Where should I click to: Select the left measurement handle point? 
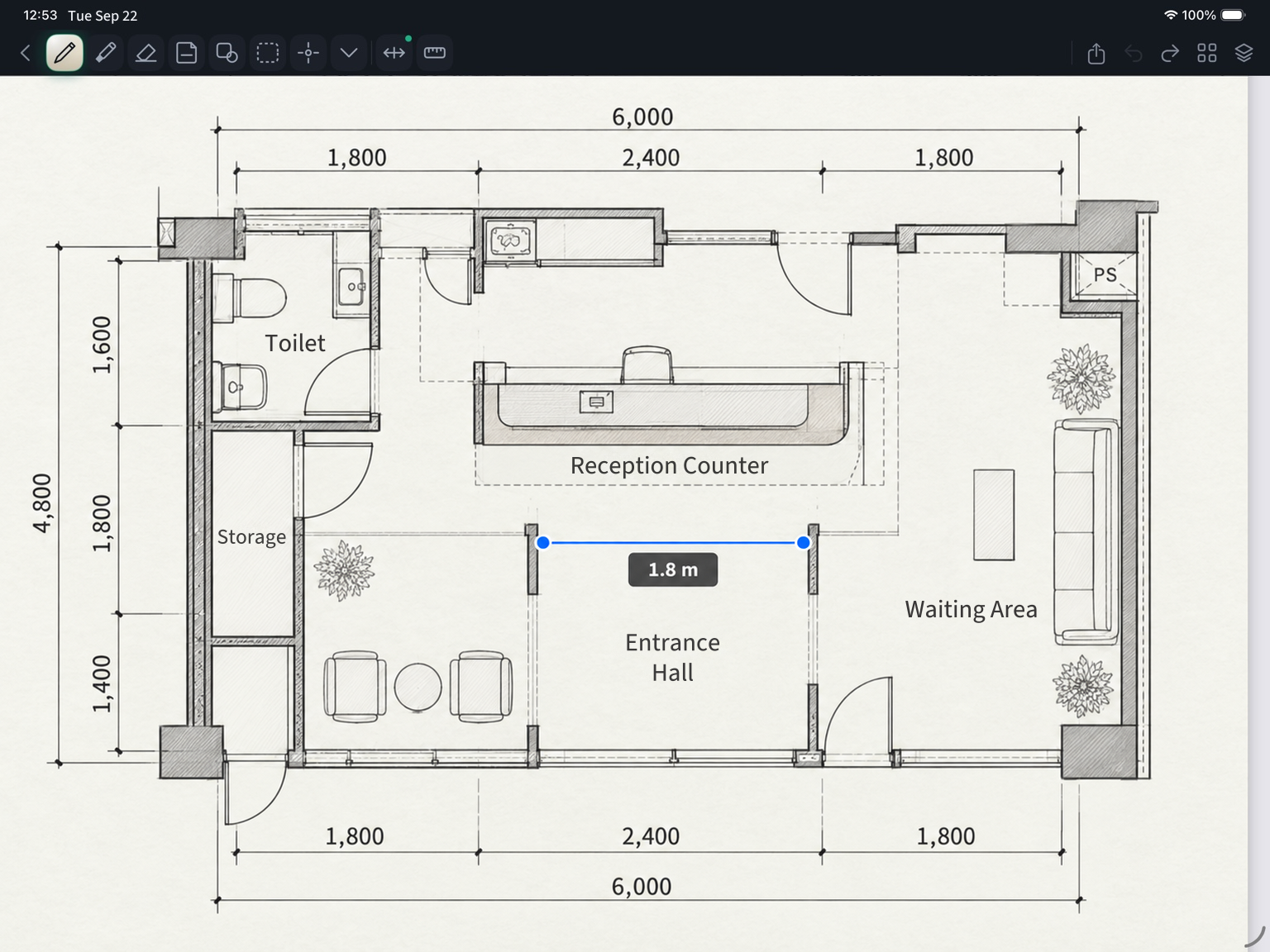point(543,543)
